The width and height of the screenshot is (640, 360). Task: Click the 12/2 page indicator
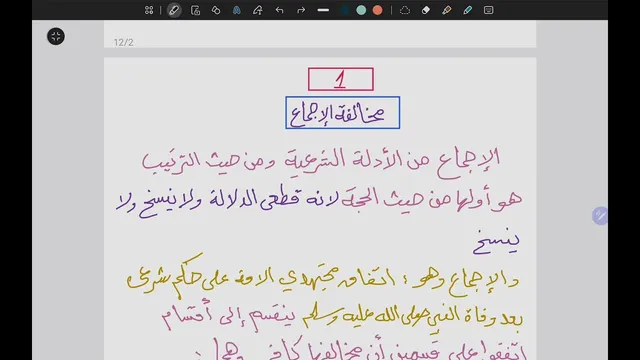point(124,42)
